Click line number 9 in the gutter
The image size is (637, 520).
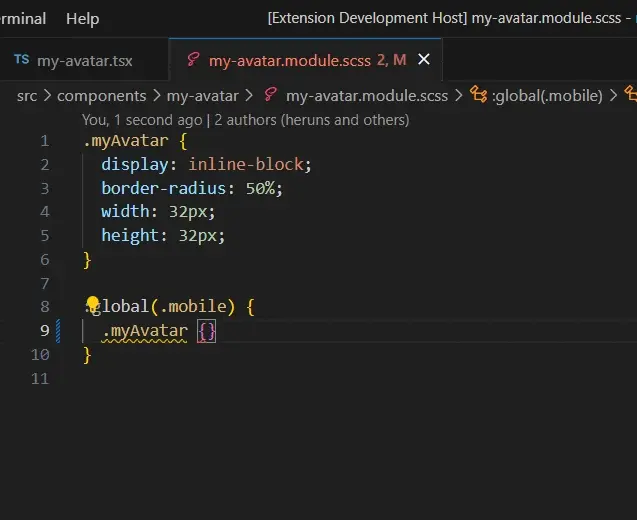44,331
